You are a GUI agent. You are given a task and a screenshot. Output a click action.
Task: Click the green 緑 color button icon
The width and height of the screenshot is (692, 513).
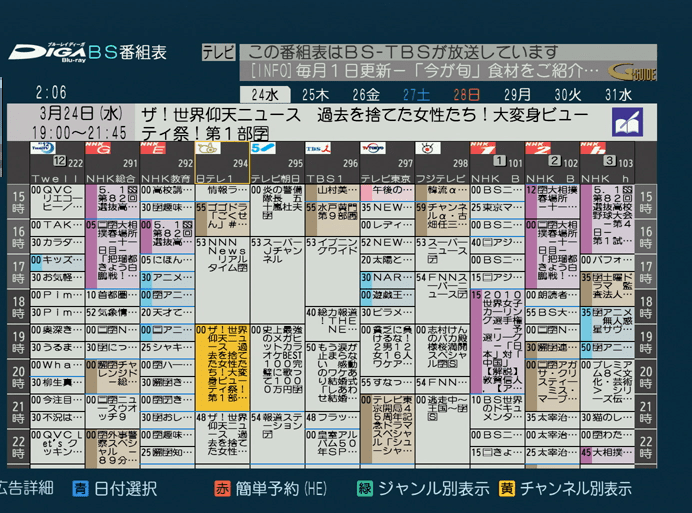click(x=365, y=489)
